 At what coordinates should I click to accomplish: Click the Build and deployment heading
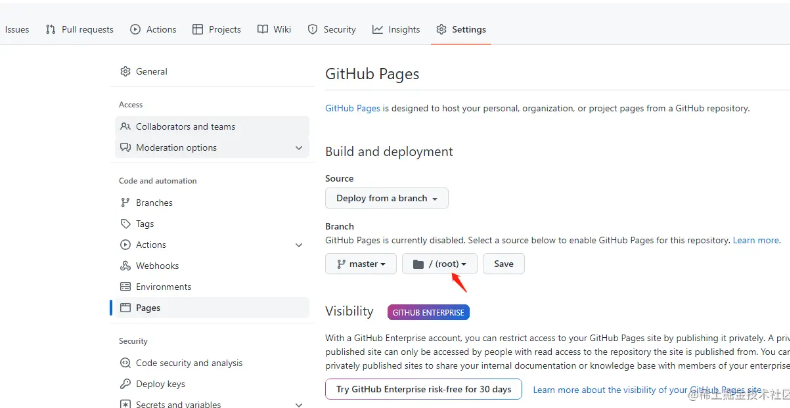point(389,152)
